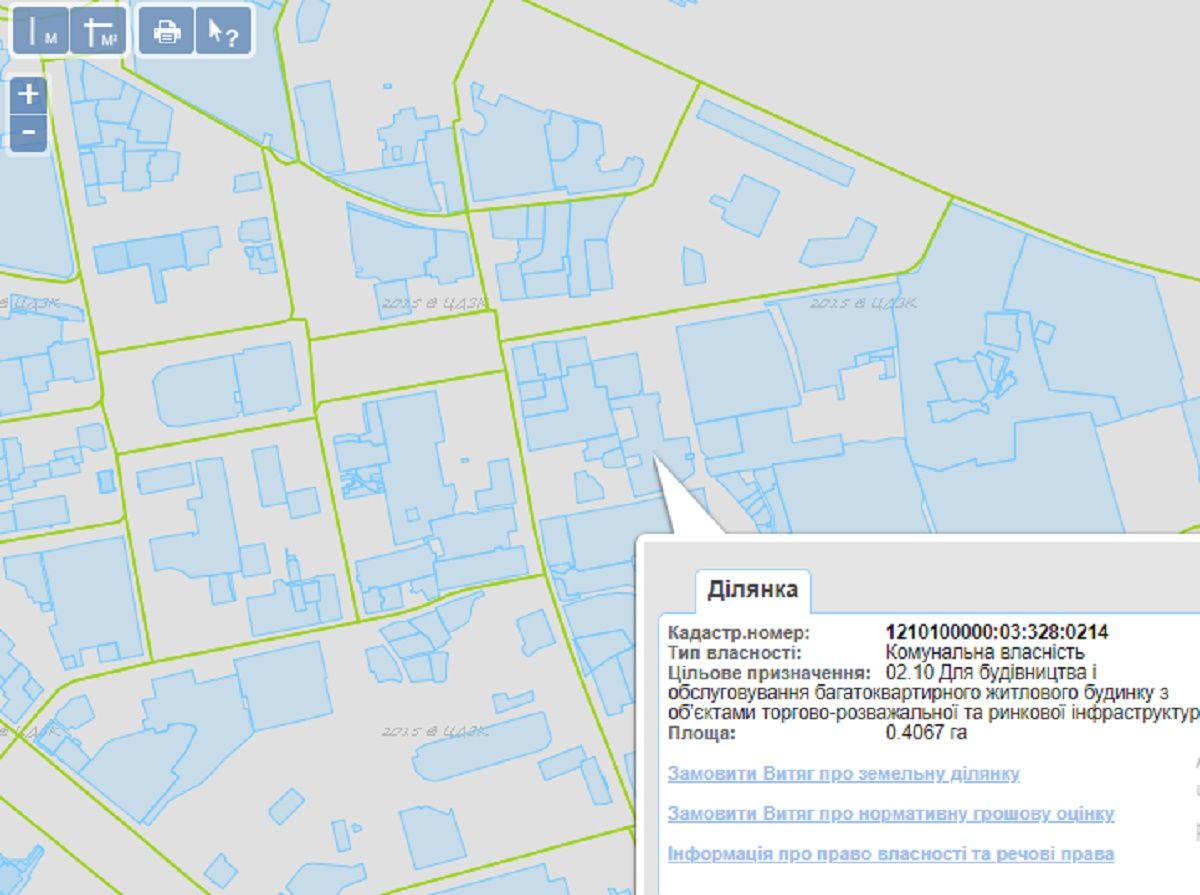Screen dimensions: 1200x895
Task: Select the distance measurement tool (м)
Action: pos(41,32)
